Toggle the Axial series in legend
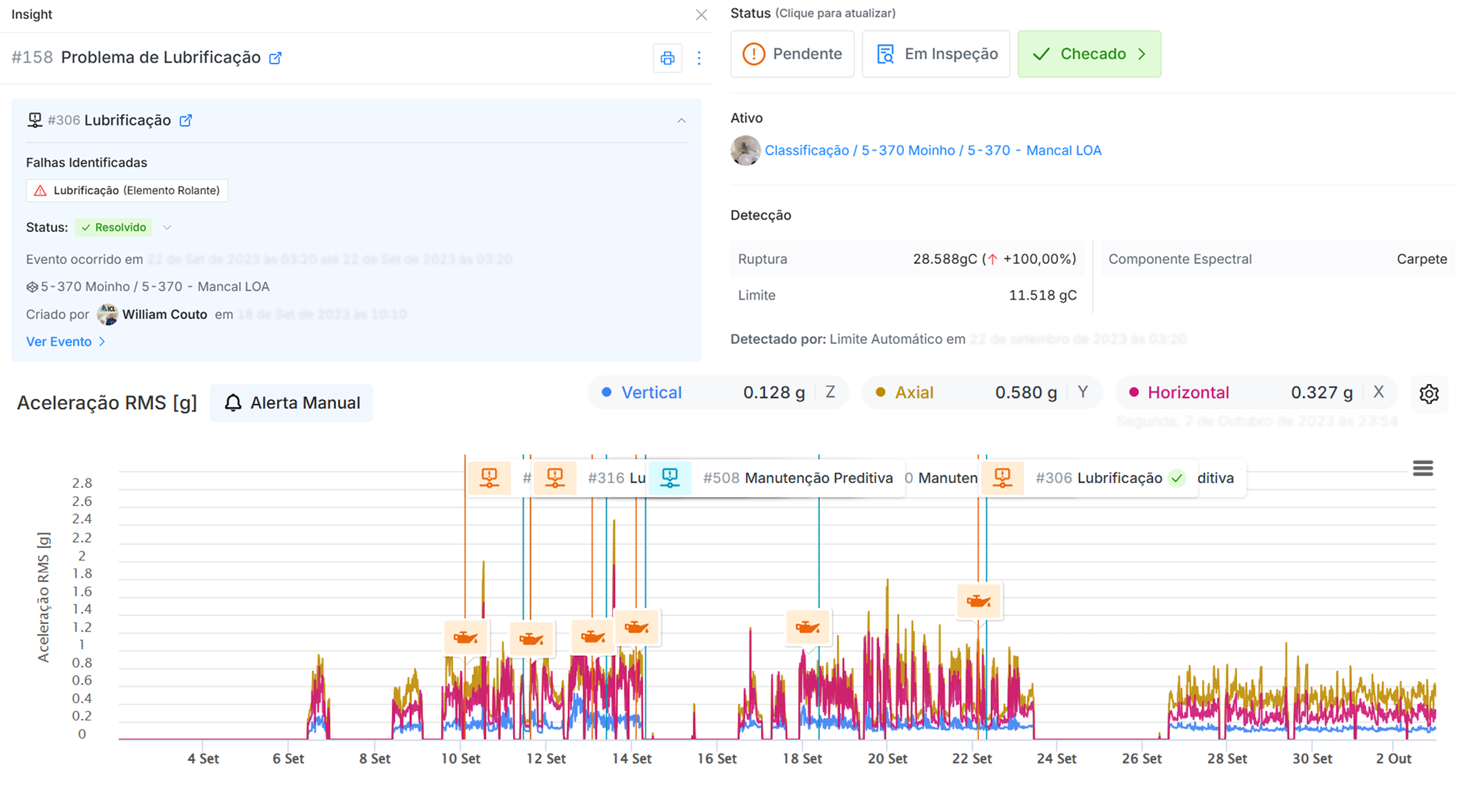1466x812 pixels. click(x=913, y=393)
